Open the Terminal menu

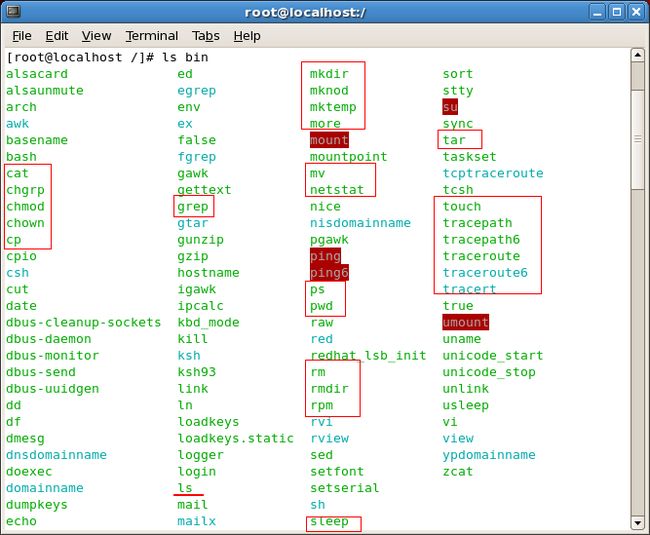point(152,36)
